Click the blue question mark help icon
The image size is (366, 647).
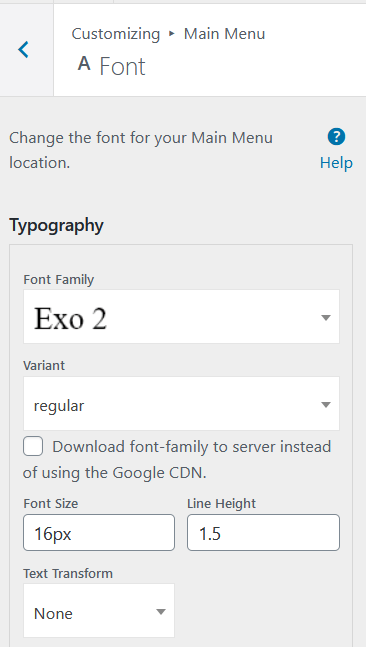336,137
